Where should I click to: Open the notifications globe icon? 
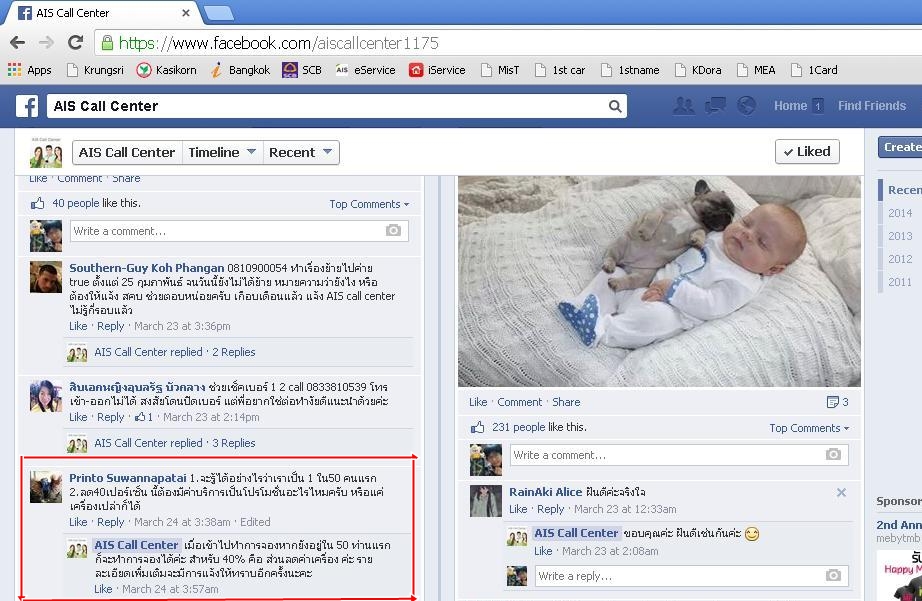point(746,106)
